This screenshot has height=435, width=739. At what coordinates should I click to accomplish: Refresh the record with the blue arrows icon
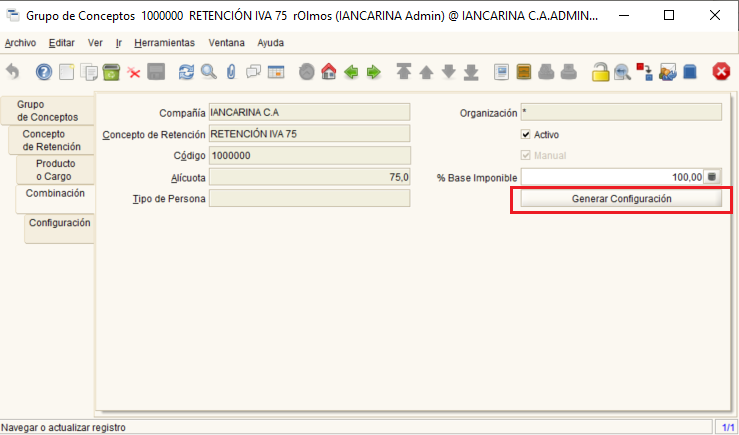(186, 72)
